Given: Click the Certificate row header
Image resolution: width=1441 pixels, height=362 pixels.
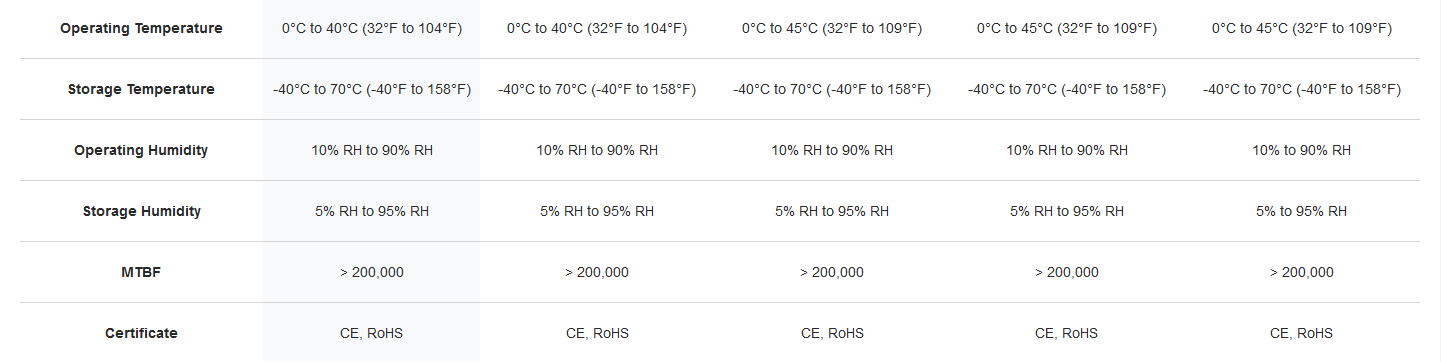Looking at the screenshot, I should [141, 333].
